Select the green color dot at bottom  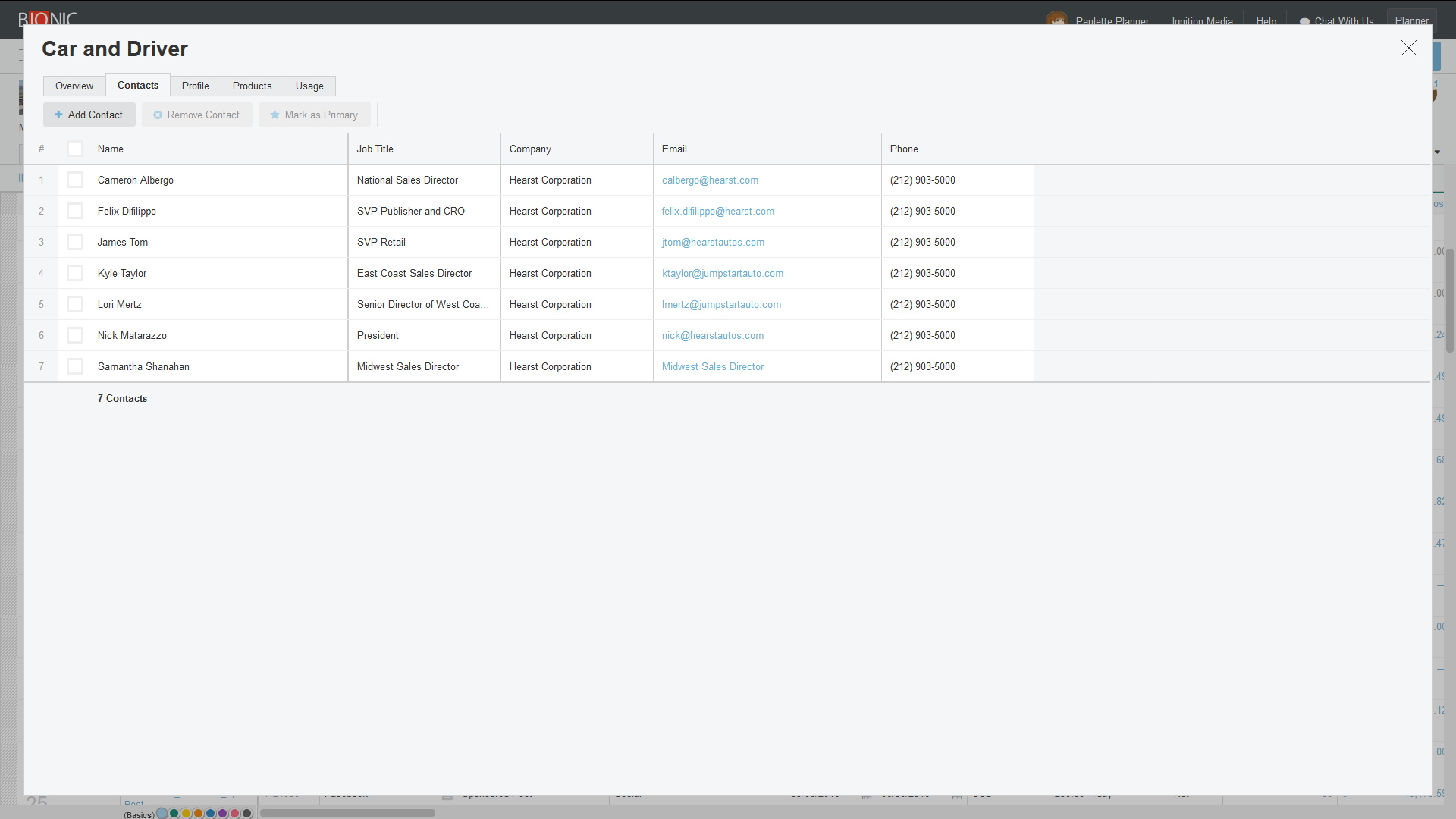(x=174, y=813)
